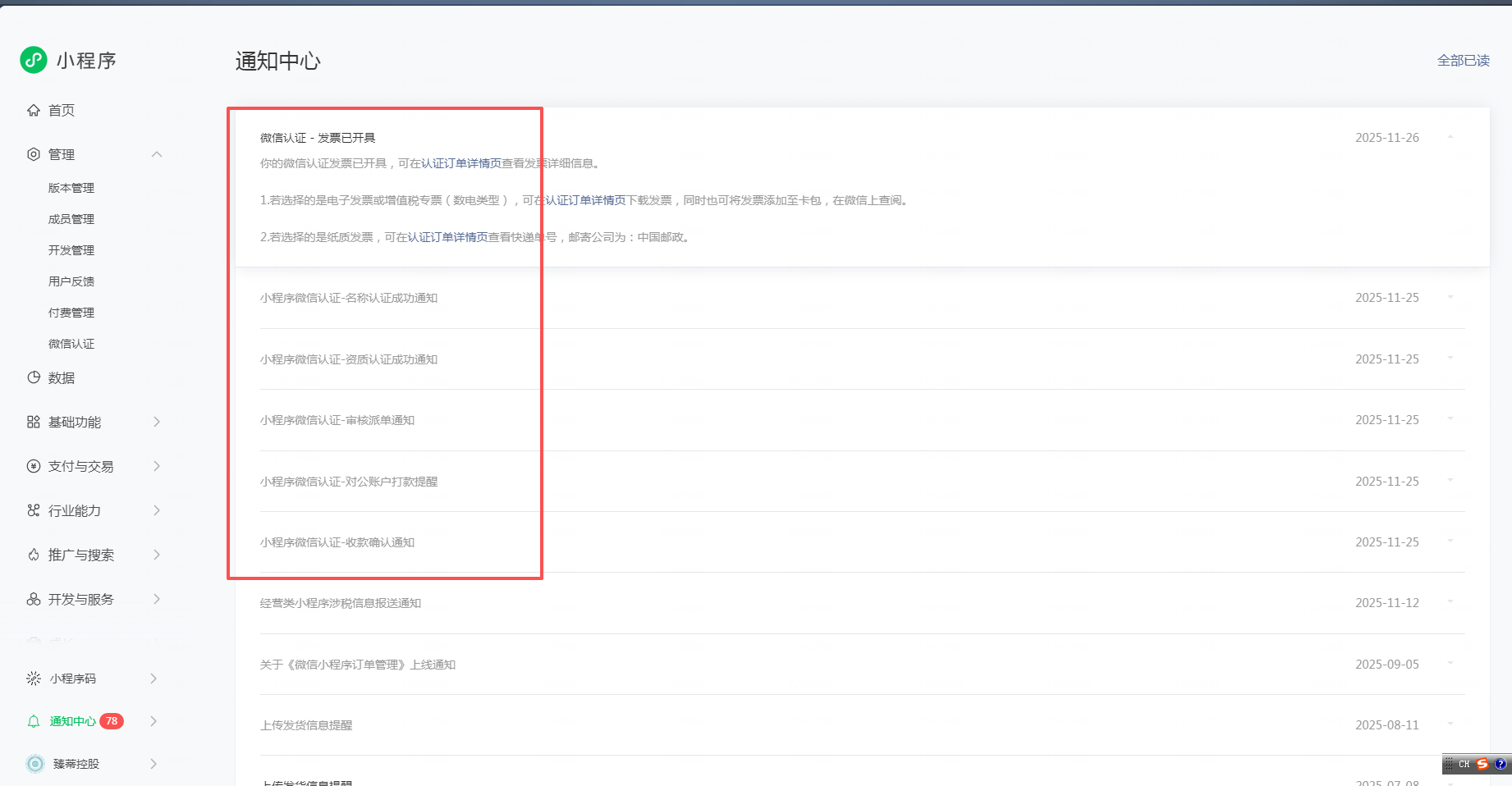Click the 支付与交易 yen icon
Image resolution: width=1512 pixels, height=786 pixels.
point(34,466)
